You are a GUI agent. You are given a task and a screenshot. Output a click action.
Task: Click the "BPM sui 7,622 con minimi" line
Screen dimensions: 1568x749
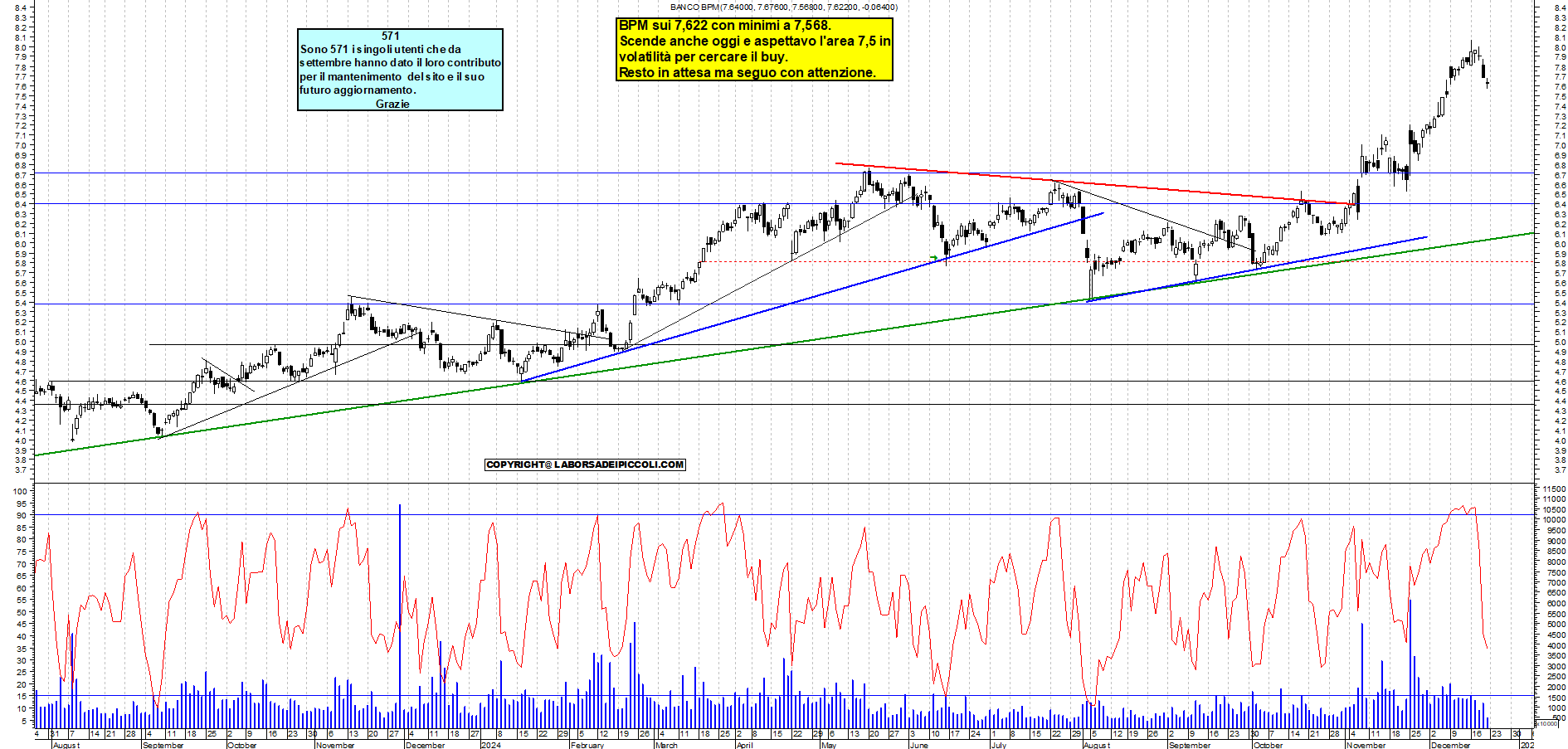[724, 26]
